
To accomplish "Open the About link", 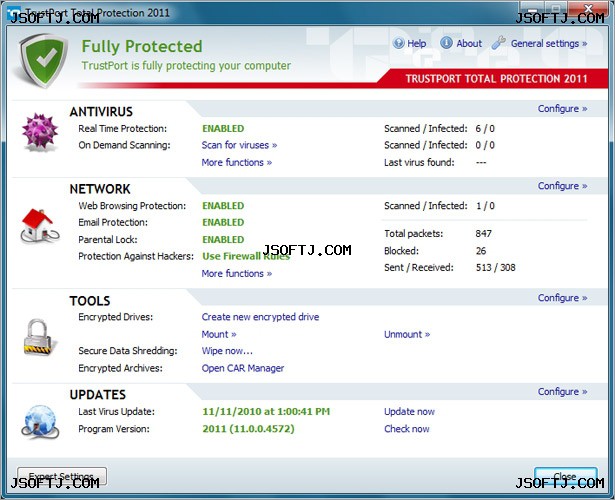I will tap(469, 44).
